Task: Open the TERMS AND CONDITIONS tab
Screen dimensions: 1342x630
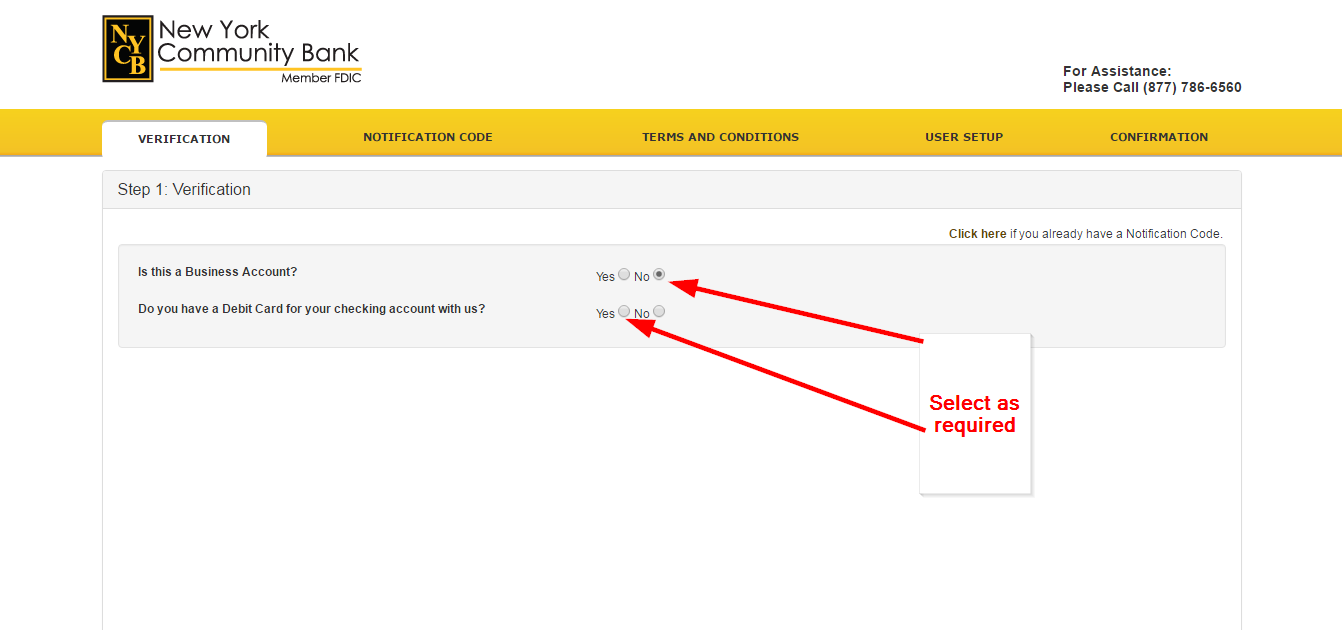Action: pyautogui.click(x=720, y=136)
